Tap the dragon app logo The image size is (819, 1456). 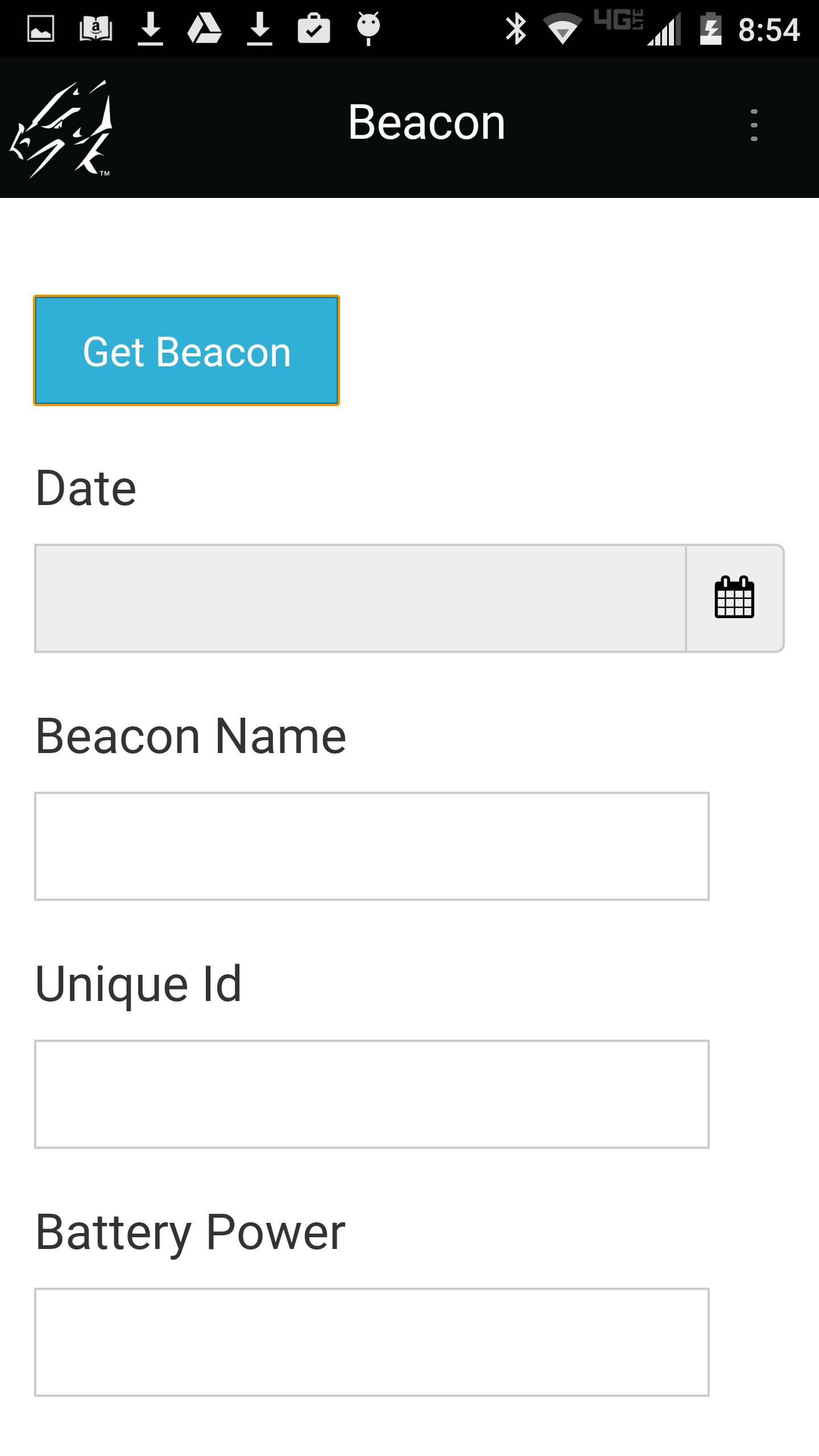61,129
